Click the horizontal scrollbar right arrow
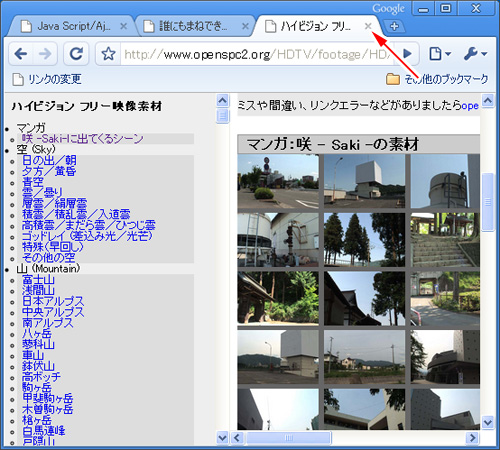The height and width of the screenshot is (450, 500). 472,438
